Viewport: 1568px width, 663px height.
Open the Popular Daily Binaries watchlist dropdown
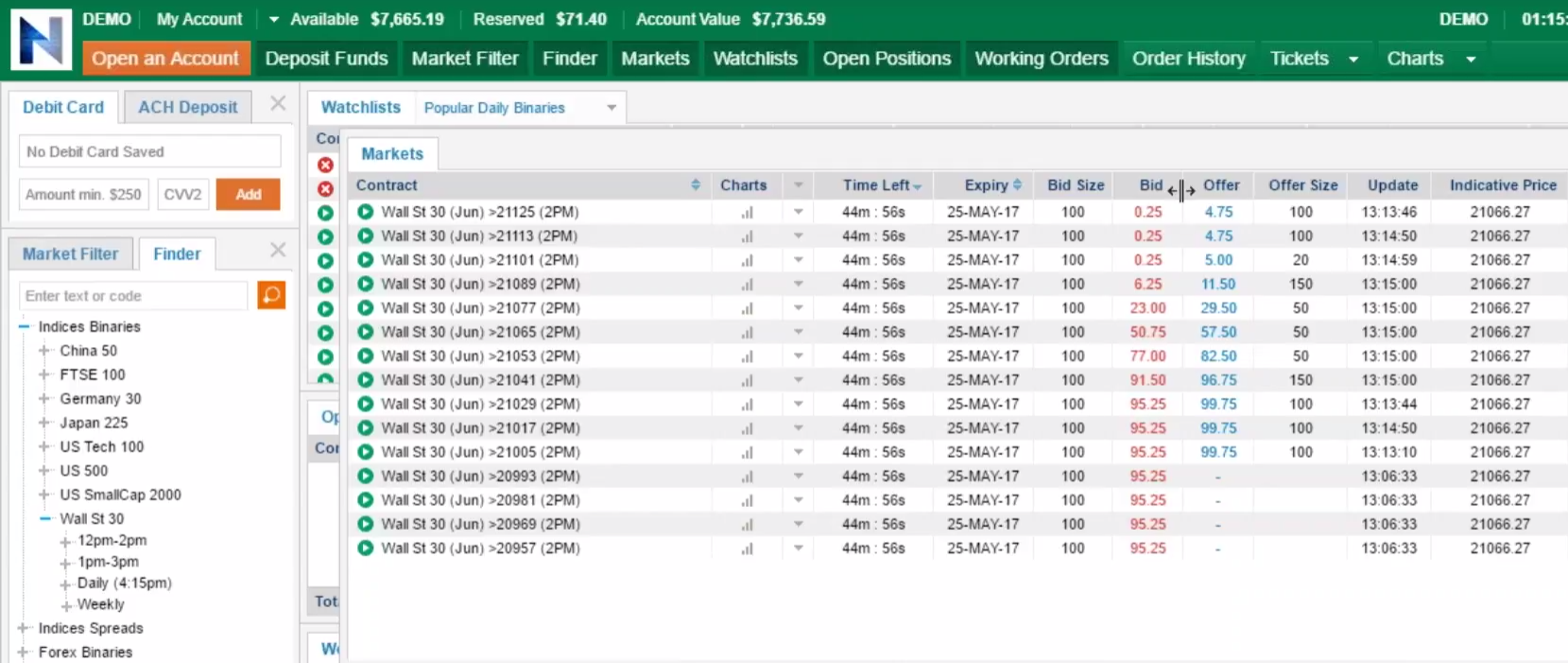pos(612,108)
